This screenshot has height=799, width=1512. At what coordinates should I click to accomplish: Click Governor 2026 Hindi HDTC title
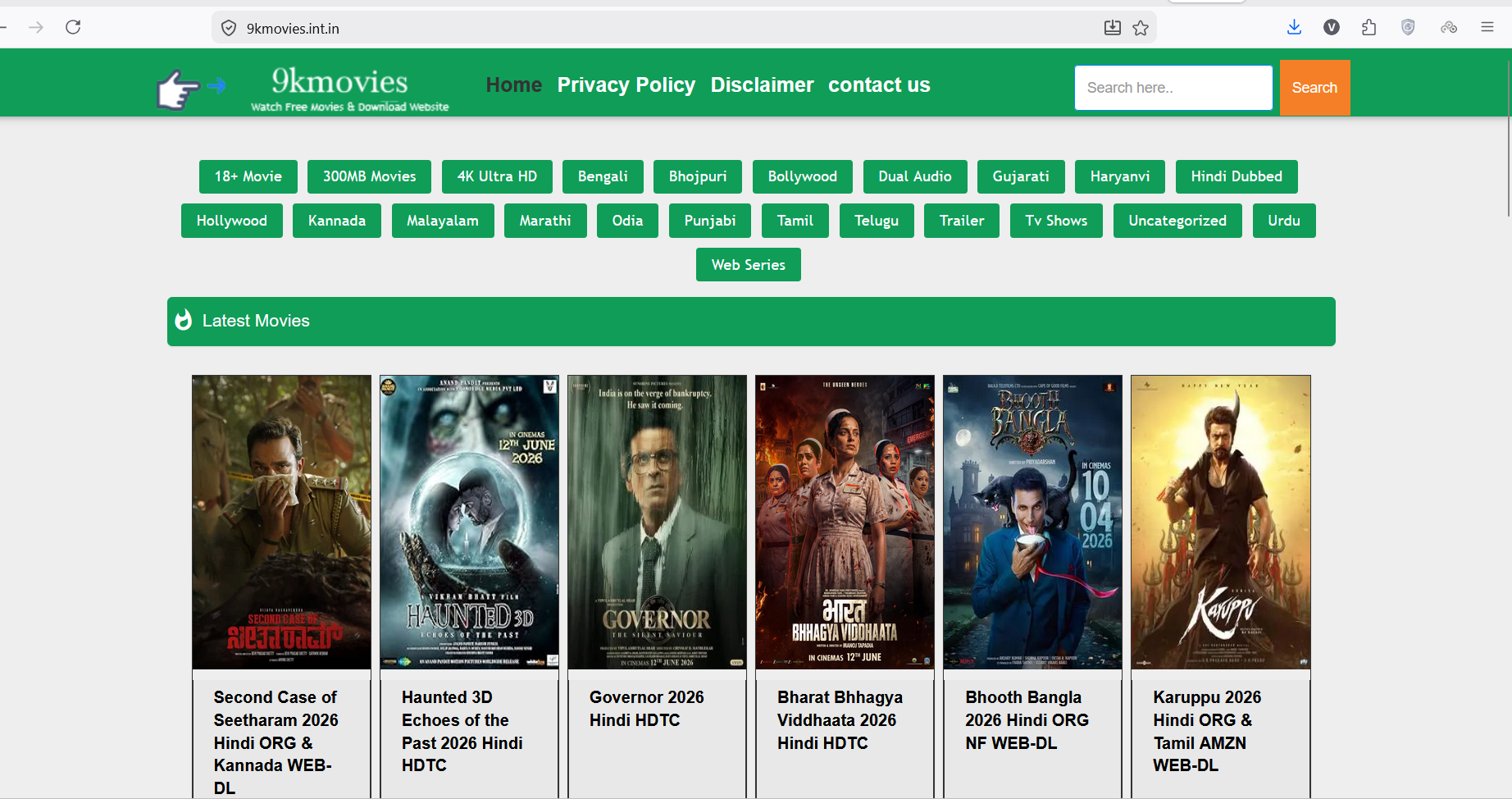coord(646,708)
